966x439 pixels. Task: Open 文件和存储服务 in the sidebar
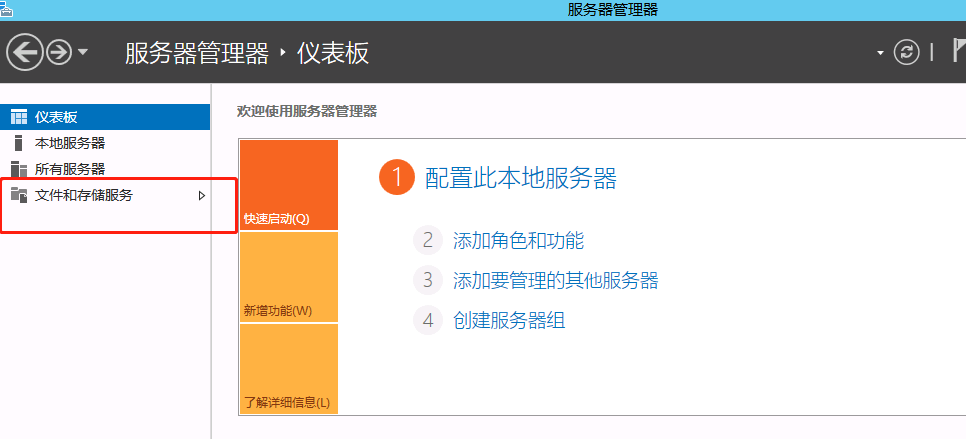(x=105, y=196)
